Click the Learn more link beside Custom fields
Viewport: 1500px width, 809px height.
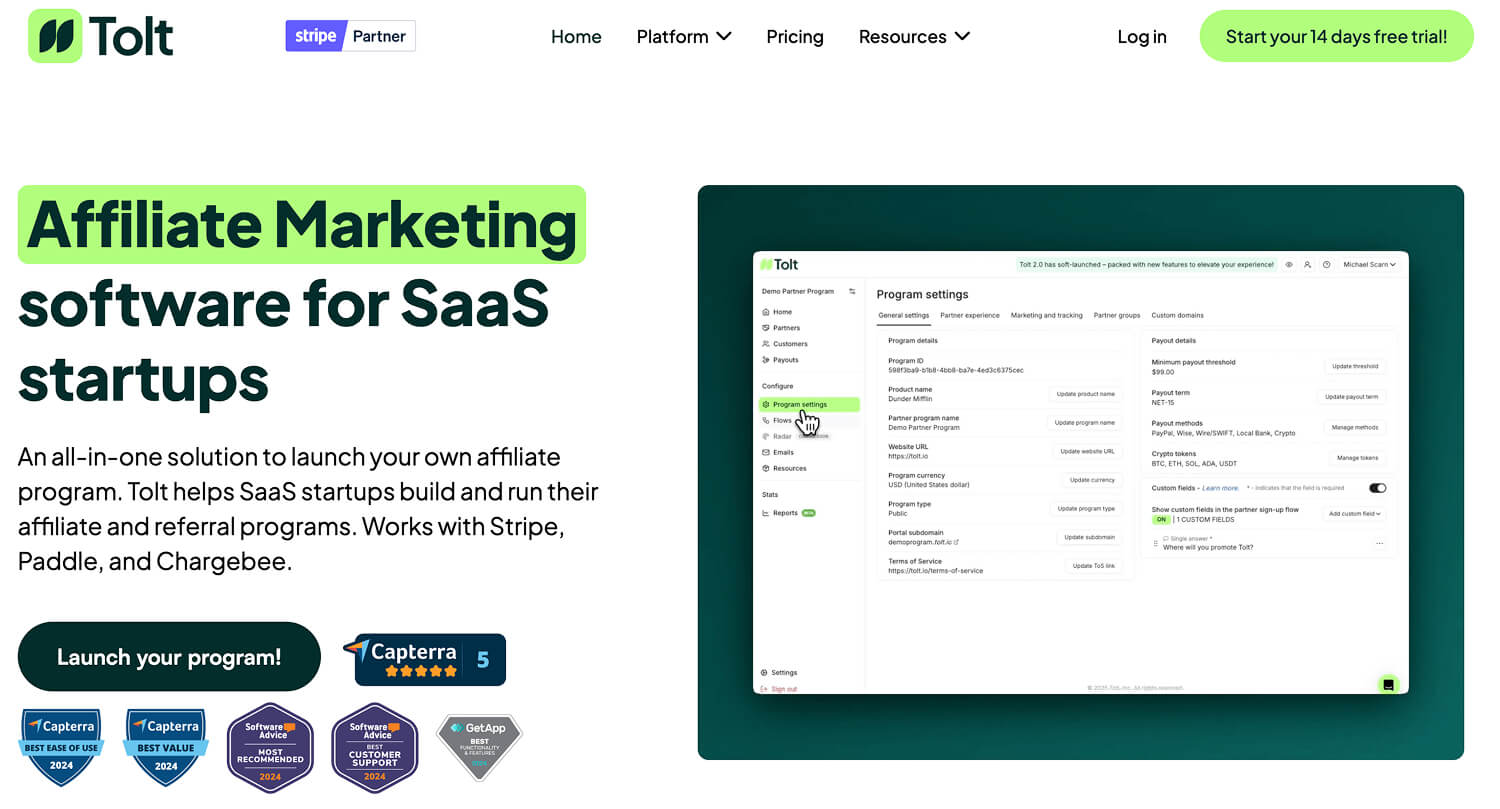pos(1220,488)
